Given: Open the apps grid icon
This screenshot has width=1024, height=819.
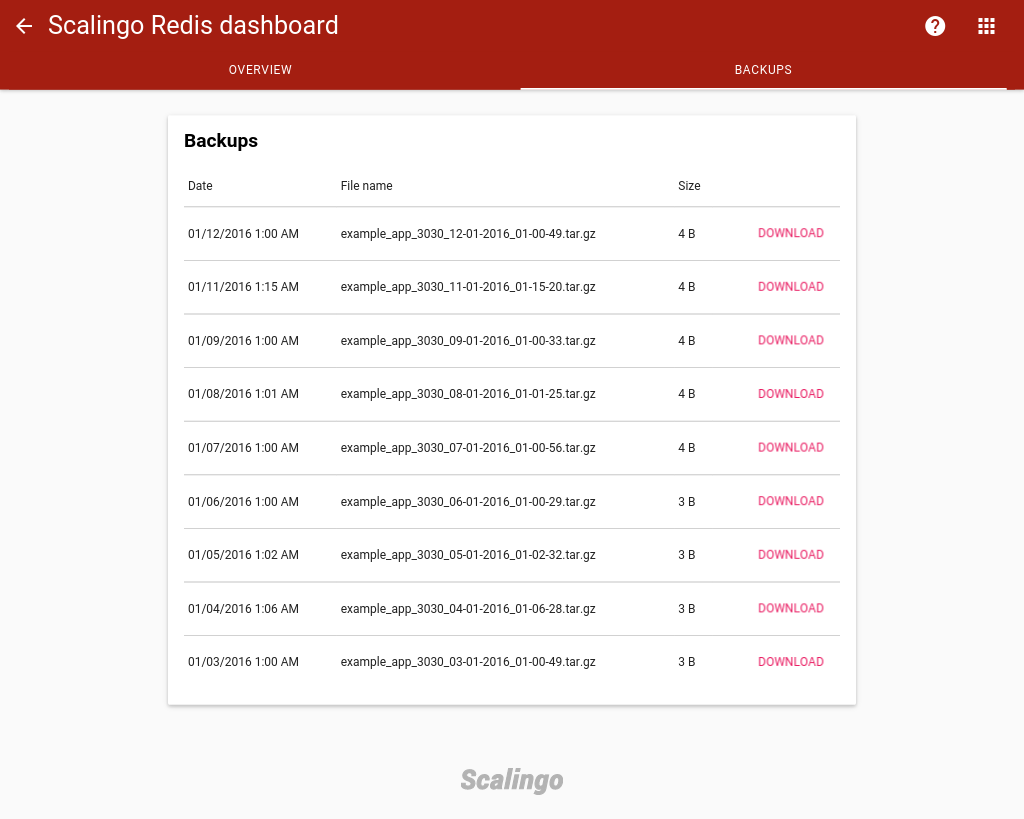Looking at the screenshot, I should [986, 26].
